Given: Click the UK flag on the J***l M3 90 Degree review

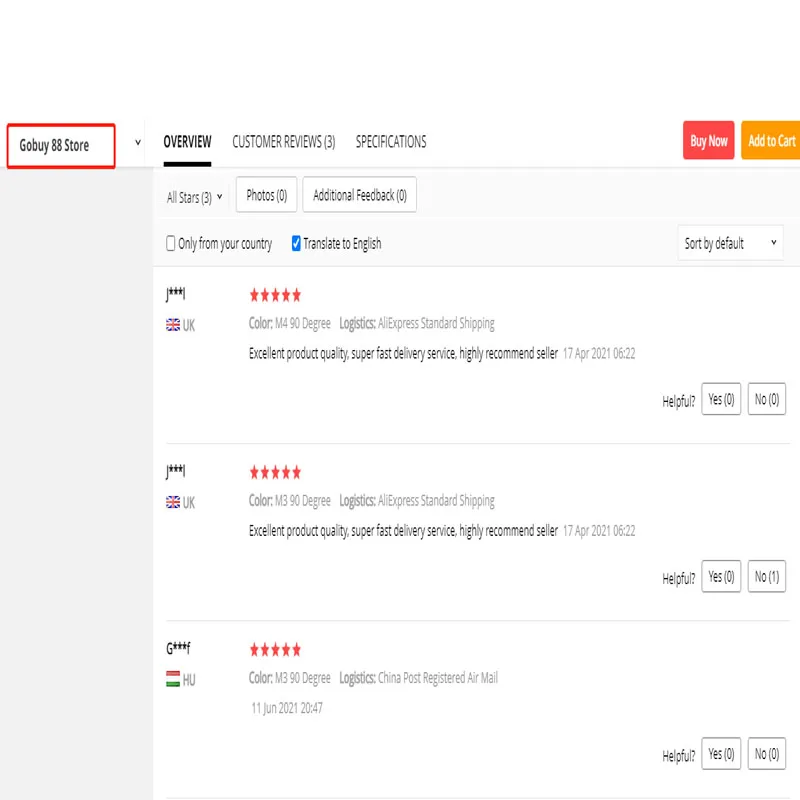Looking at the screenshot, I should click(173, 502).
